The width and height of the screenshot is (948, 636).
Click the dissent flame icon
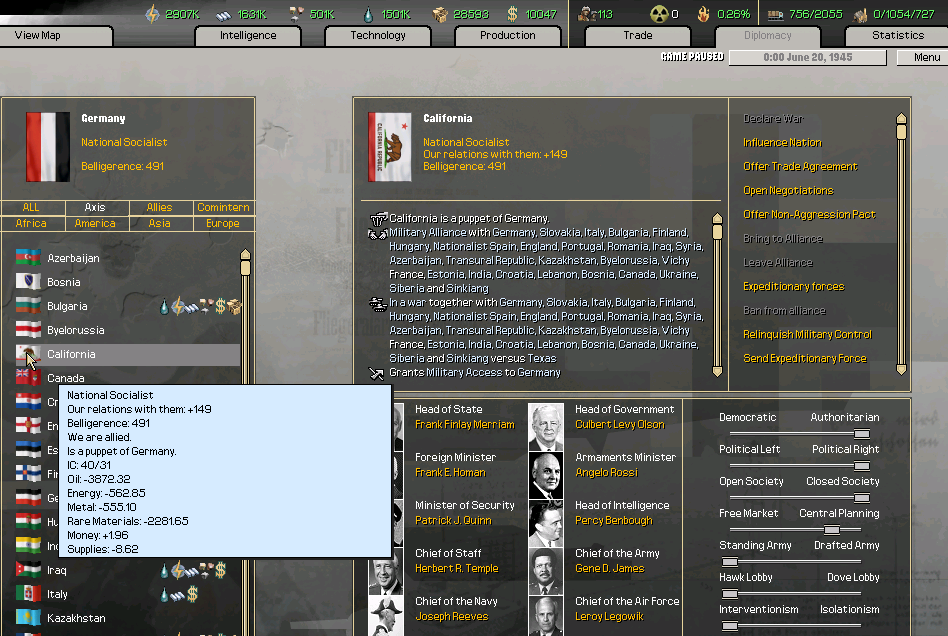tap(704, 14)
